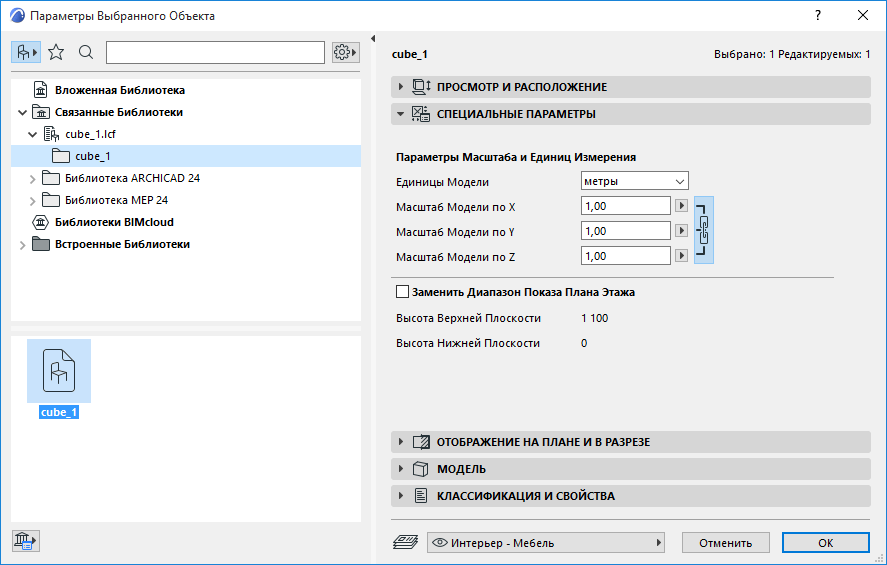
Task: Enable Заменить Диапазон Показа Плана Этажа checkbox
Action: pos(403,293)
